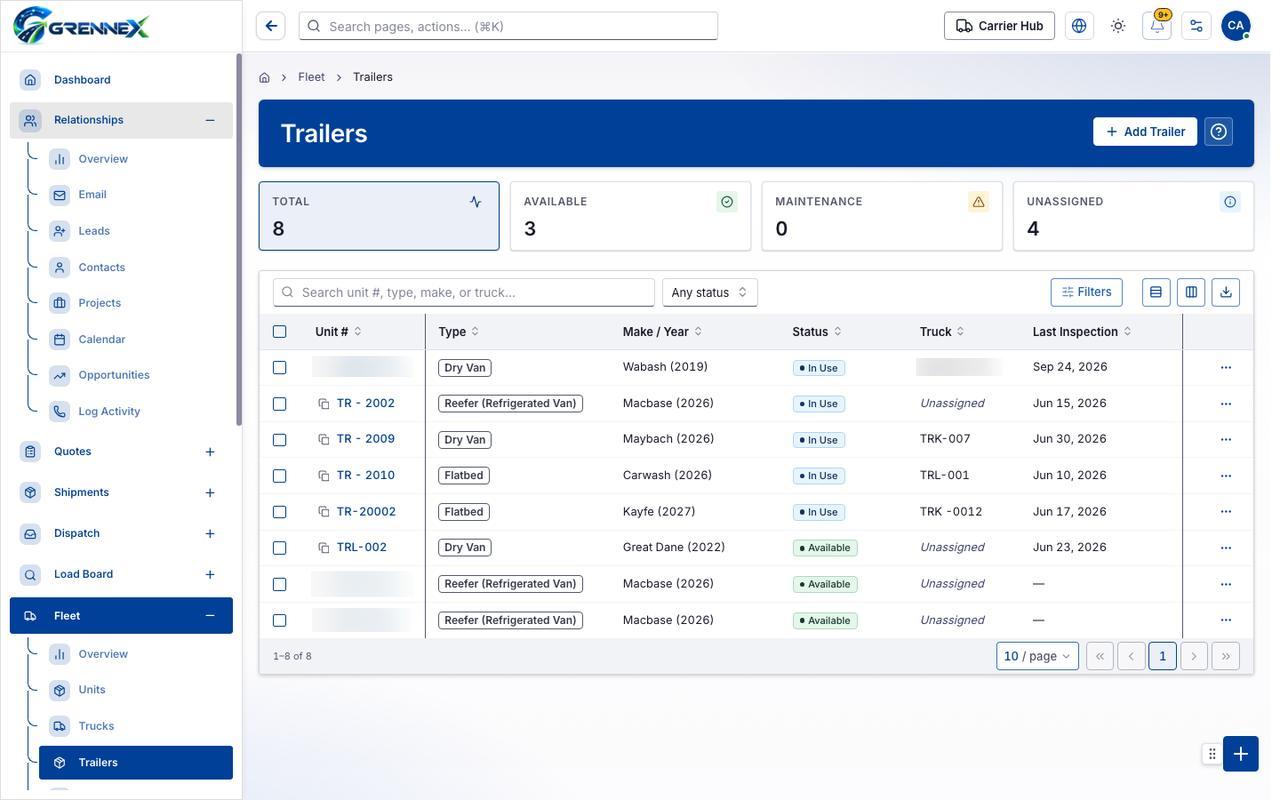Image resolution: width=1280 pixels, height=800 pixels.
Task: Check the row checkbox for TR - 2002
Action: tap(280, 404)
